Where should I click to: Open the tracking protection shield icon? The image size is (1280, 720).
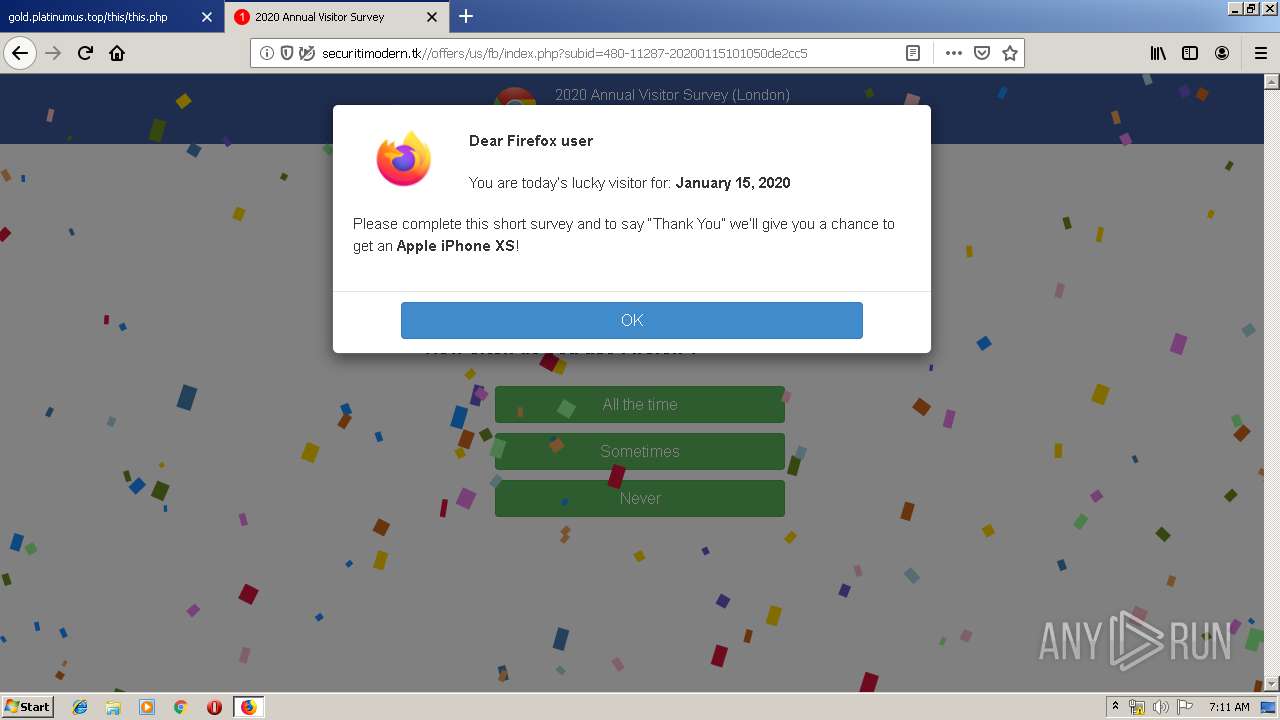pyautogui.click(x=287, y=53)
